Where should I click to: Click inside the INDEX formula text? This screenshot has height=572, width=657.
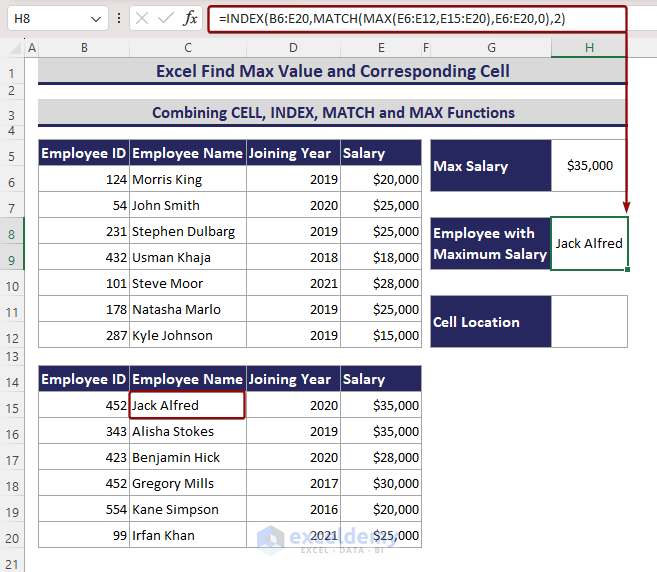(400, 19)
